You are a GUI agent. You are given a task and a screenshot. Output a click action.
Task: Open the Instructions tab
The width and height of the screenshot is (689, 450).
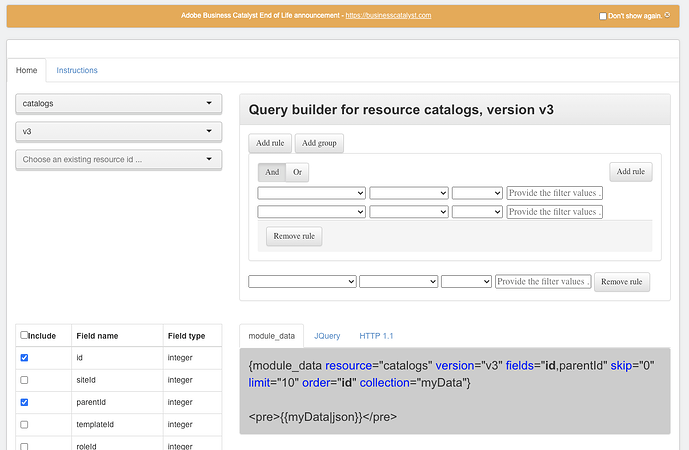77,70
